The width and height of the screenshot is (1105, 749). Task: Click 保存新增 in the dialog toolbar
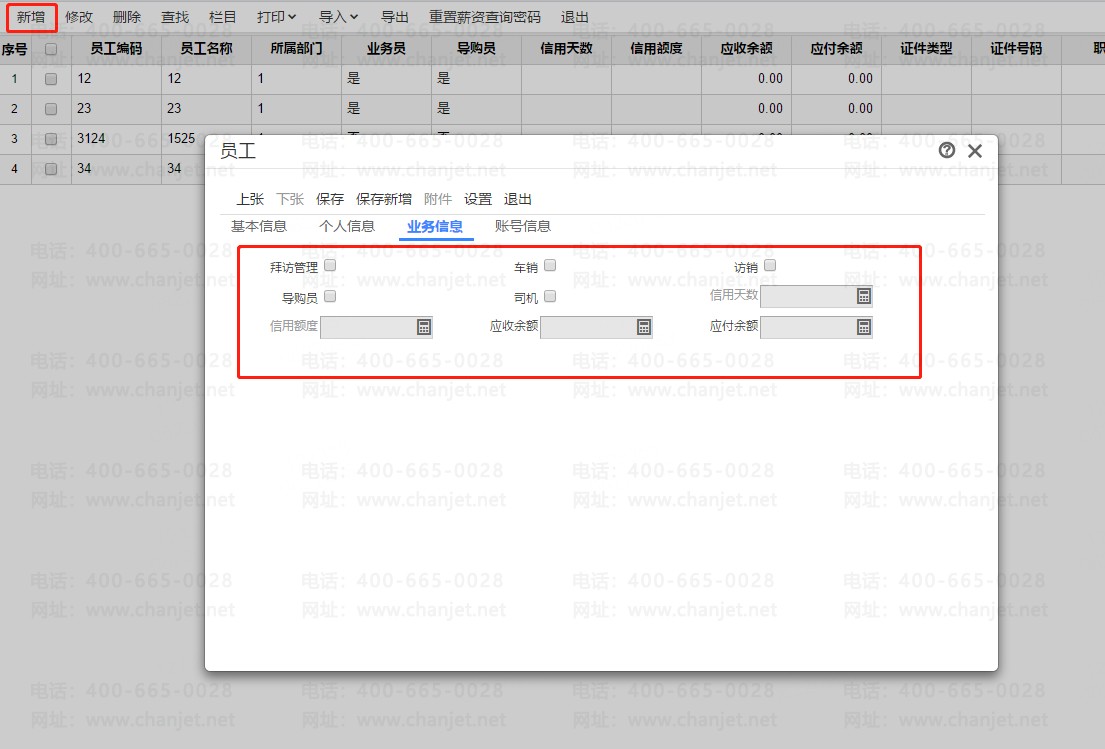(x=384, y=199)
